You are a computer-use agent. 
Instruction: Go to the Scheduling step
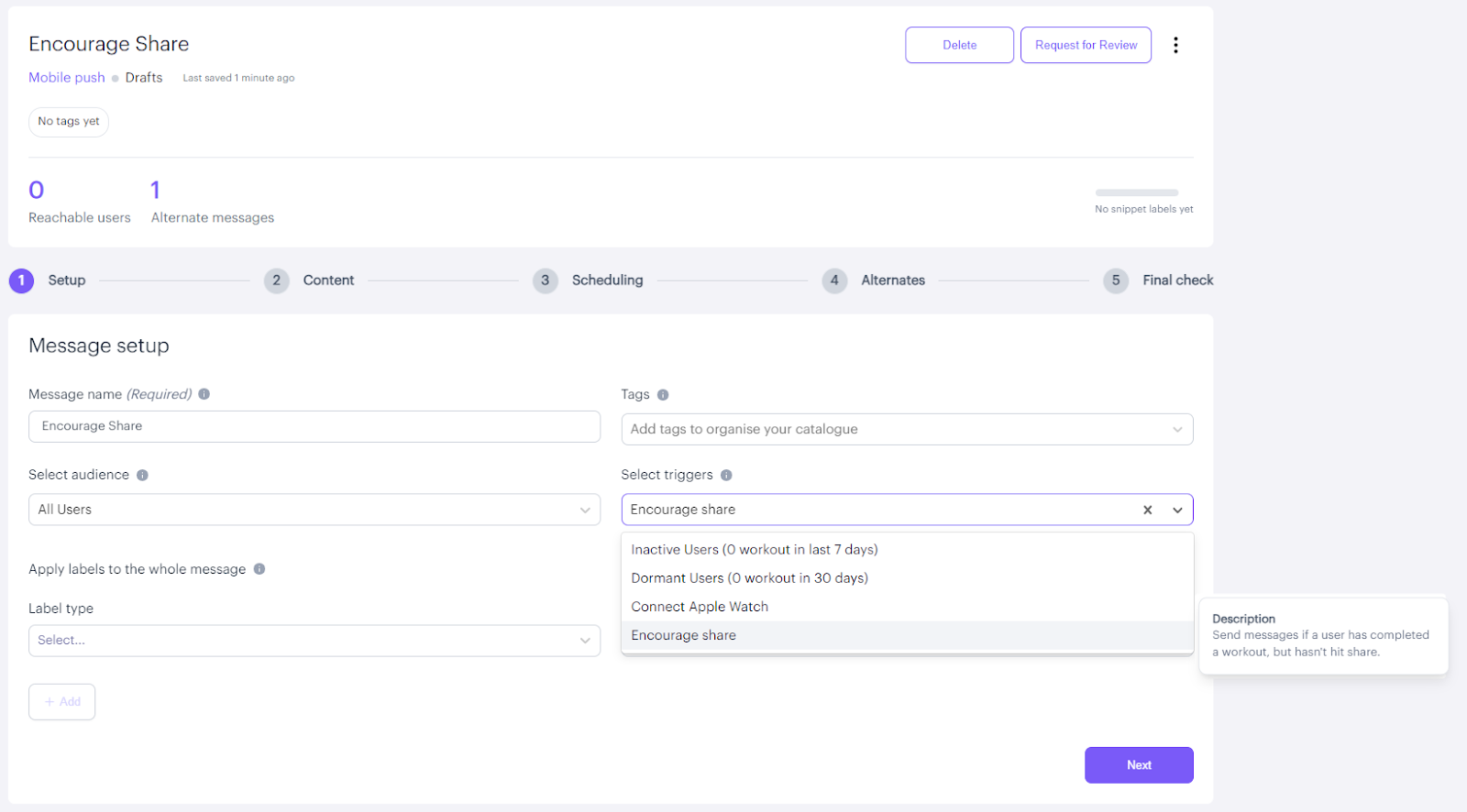(x=606, y=280)
